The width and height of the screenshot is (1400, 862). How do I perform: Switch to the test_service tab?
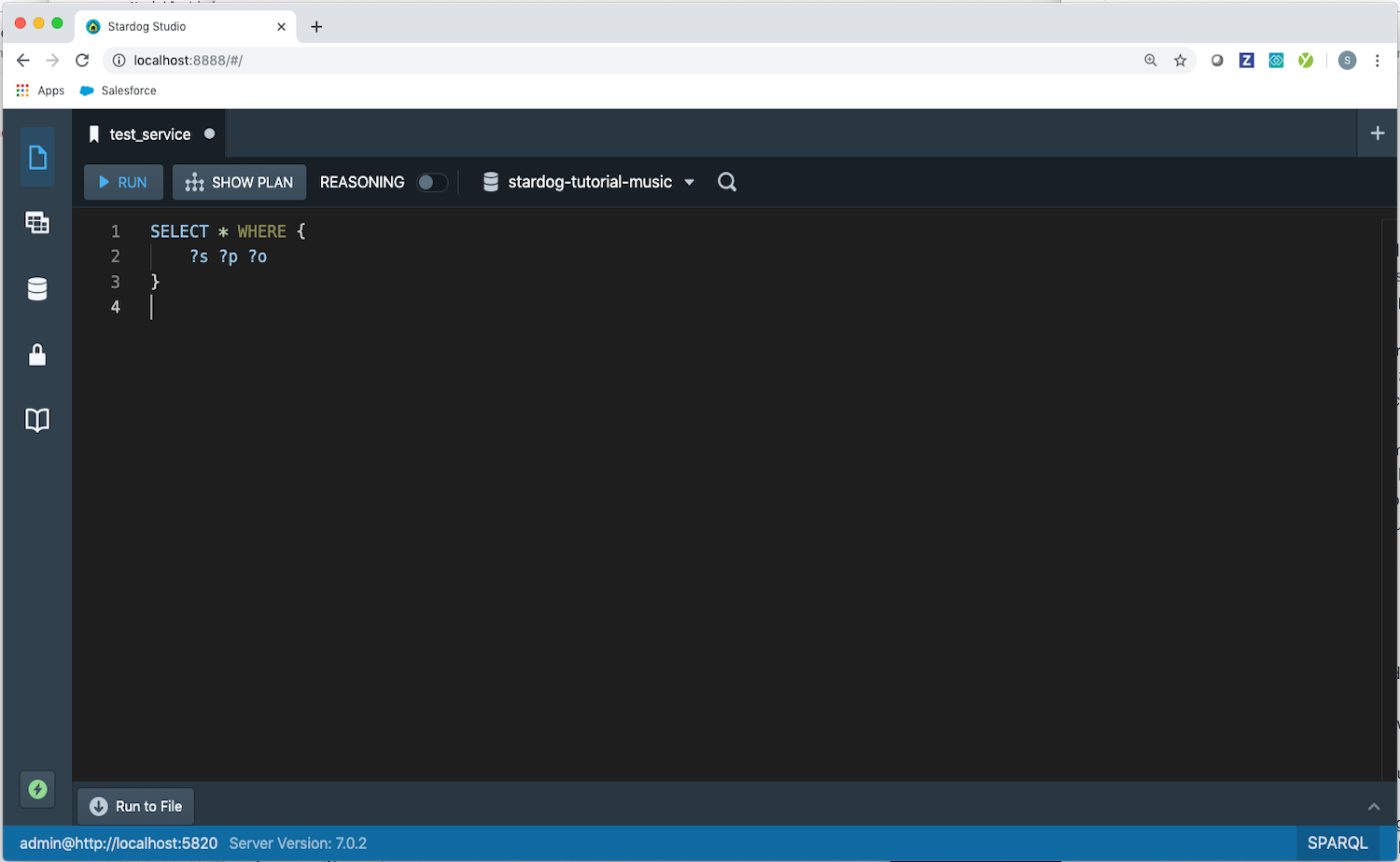(149, 133)
